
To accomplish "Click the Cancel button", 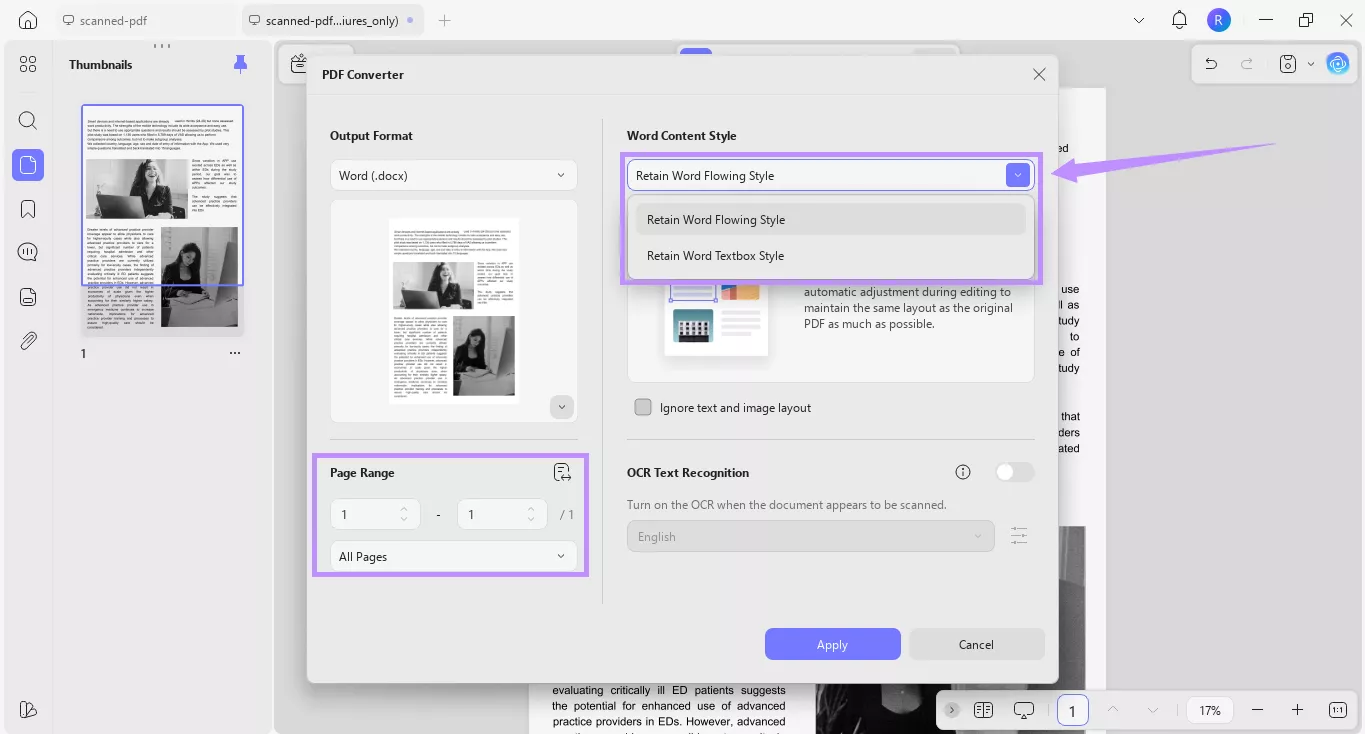I will pos(976,644).
